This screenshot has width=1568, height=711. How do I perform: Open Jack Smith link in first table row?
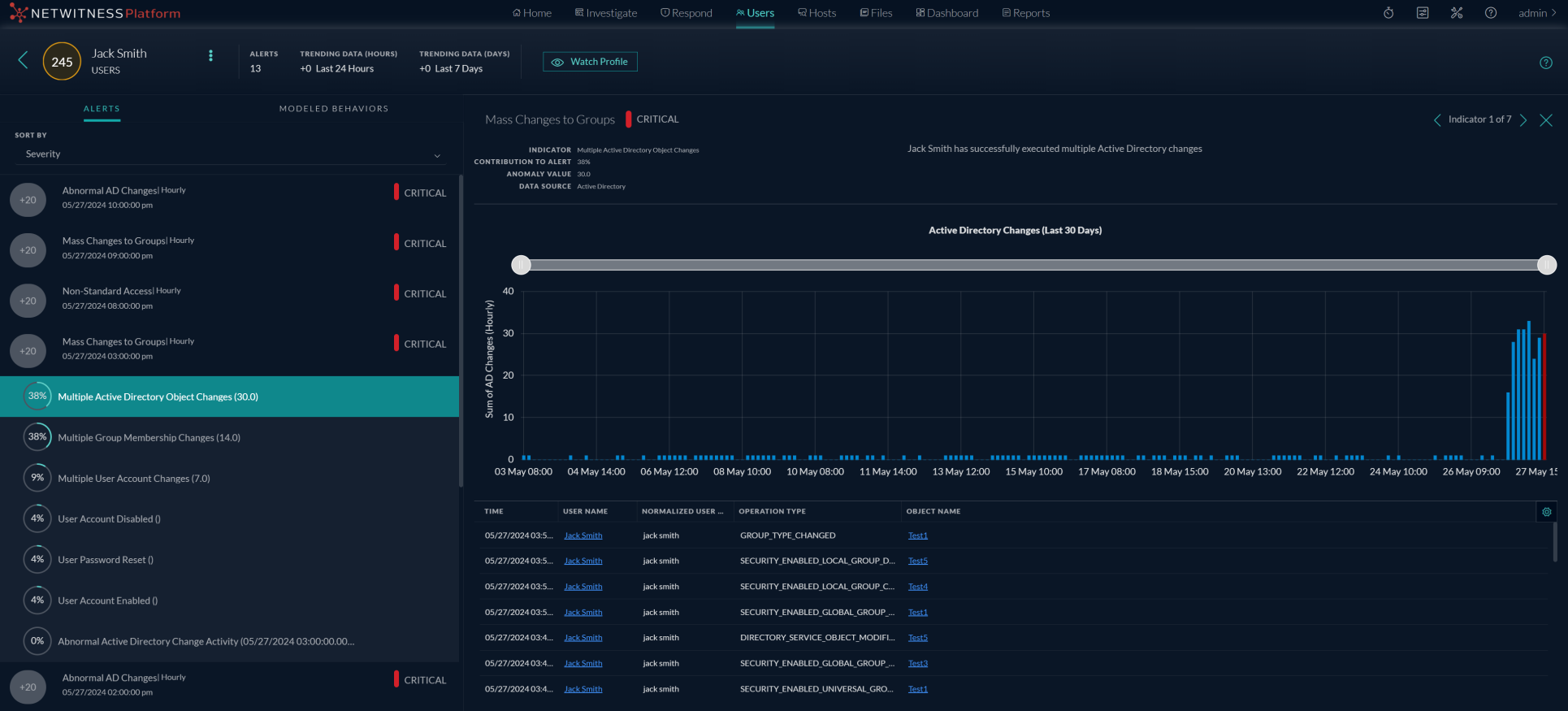point(583,535)
